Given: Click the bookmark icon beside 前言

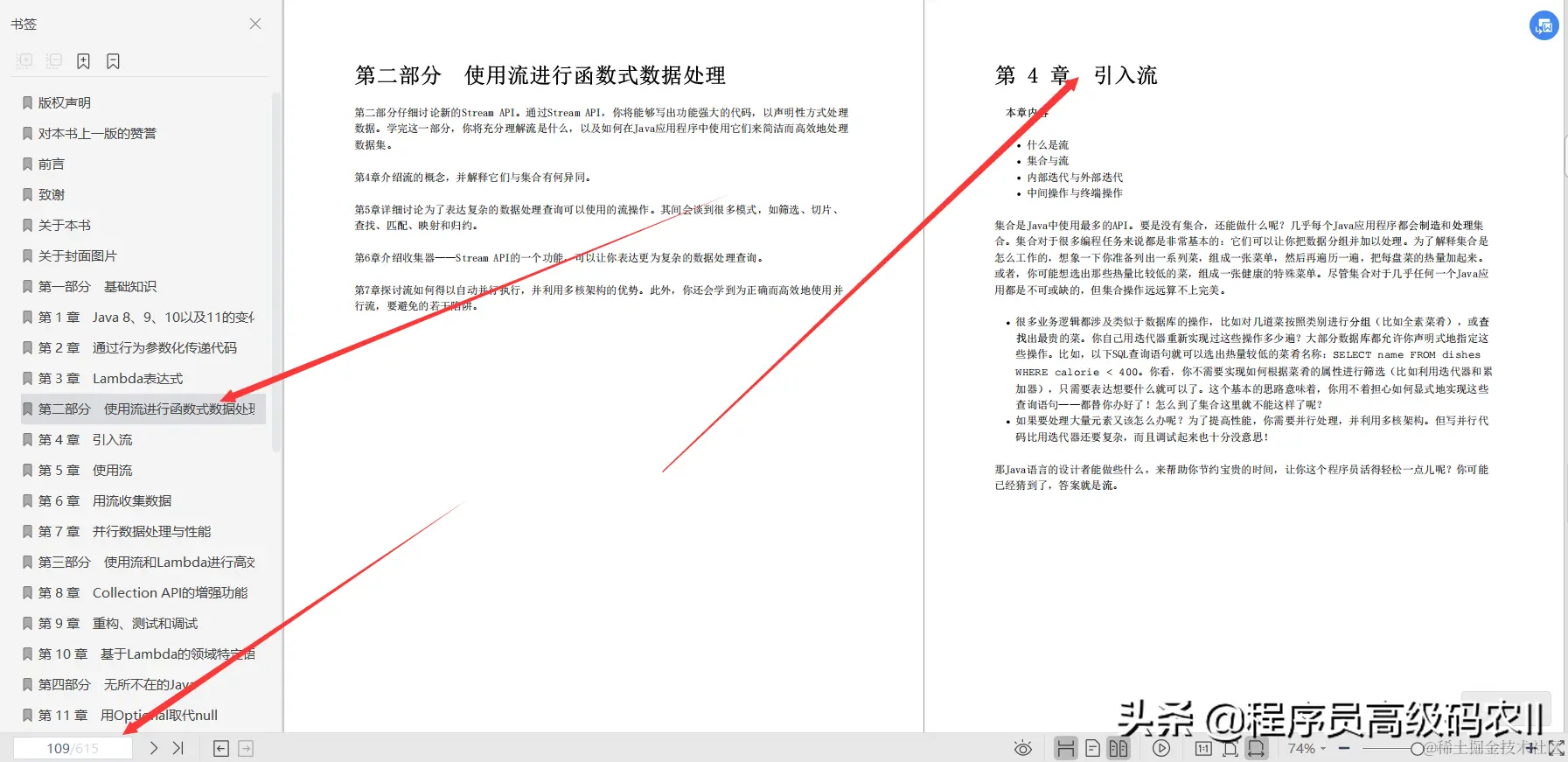Looking at the screenshot, I should (27, 164).
